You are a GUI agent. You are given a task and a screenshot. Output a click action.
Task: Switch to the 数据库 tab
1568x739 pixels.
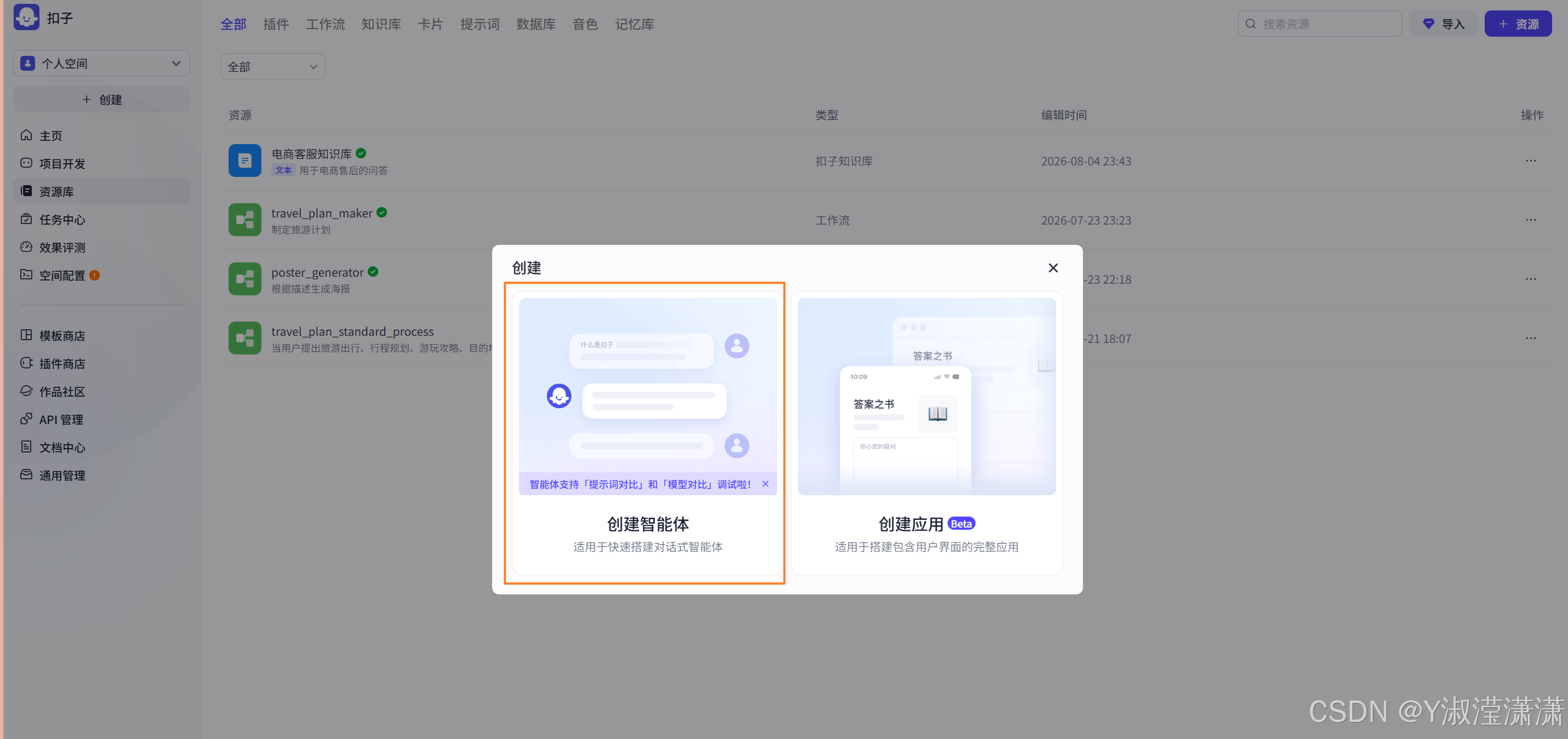[x=535, y=24]
